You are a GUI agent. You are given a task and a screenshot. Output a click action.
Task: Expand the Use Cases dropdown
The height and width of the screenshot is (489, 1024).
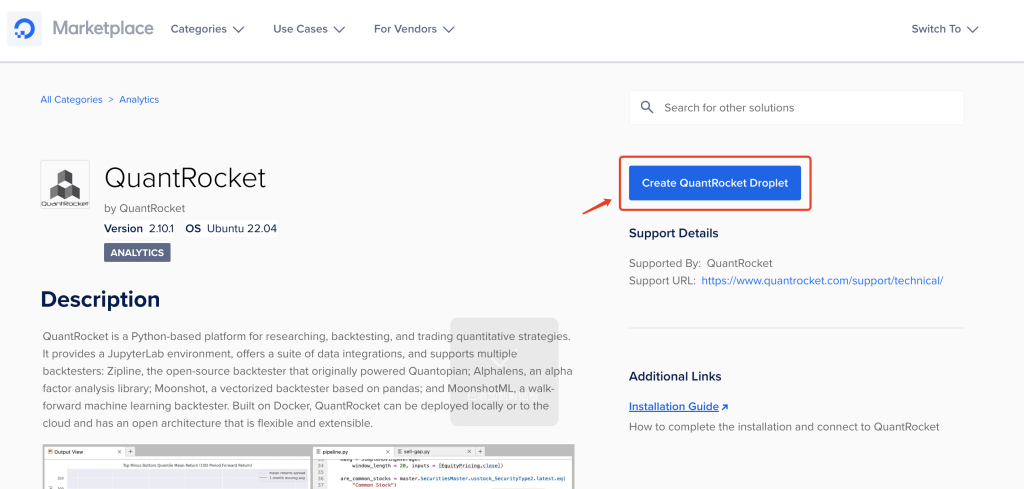coord(309,29)
